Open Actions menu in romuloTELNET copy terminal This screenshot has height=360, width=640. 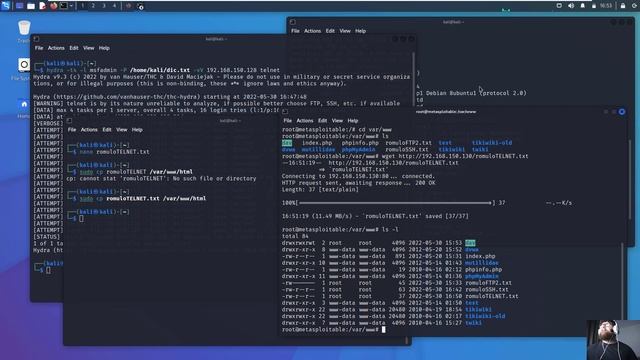point(89,129)
